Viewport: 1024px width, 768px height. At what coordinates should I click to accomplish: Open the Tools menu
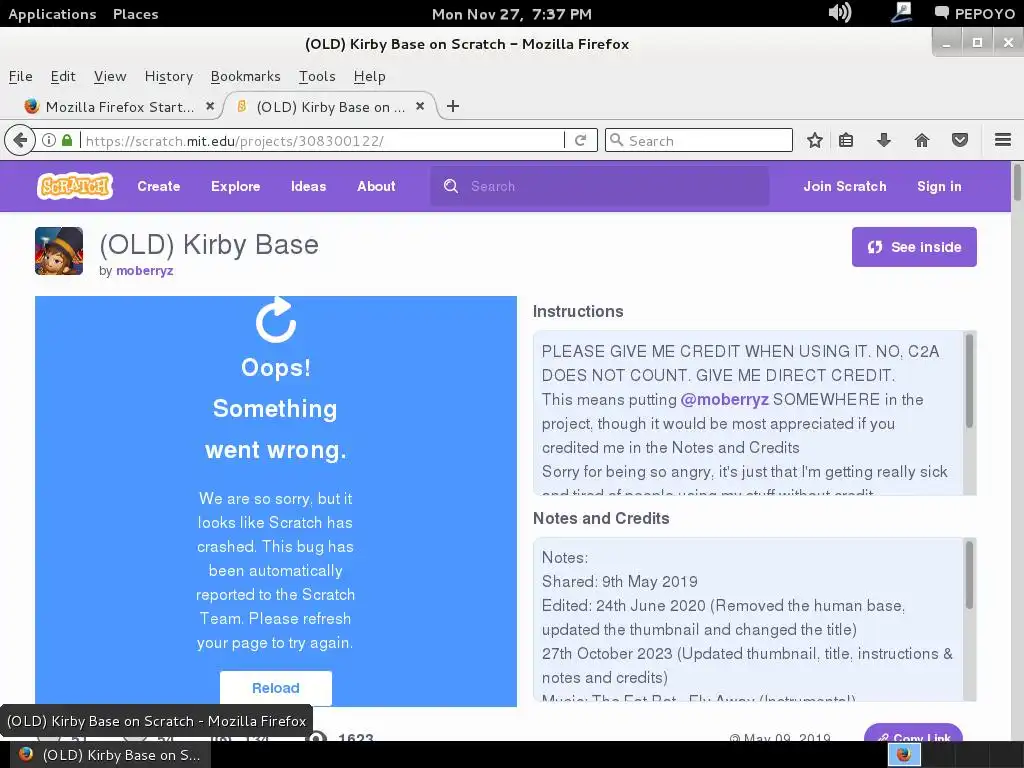pos(317,76)
